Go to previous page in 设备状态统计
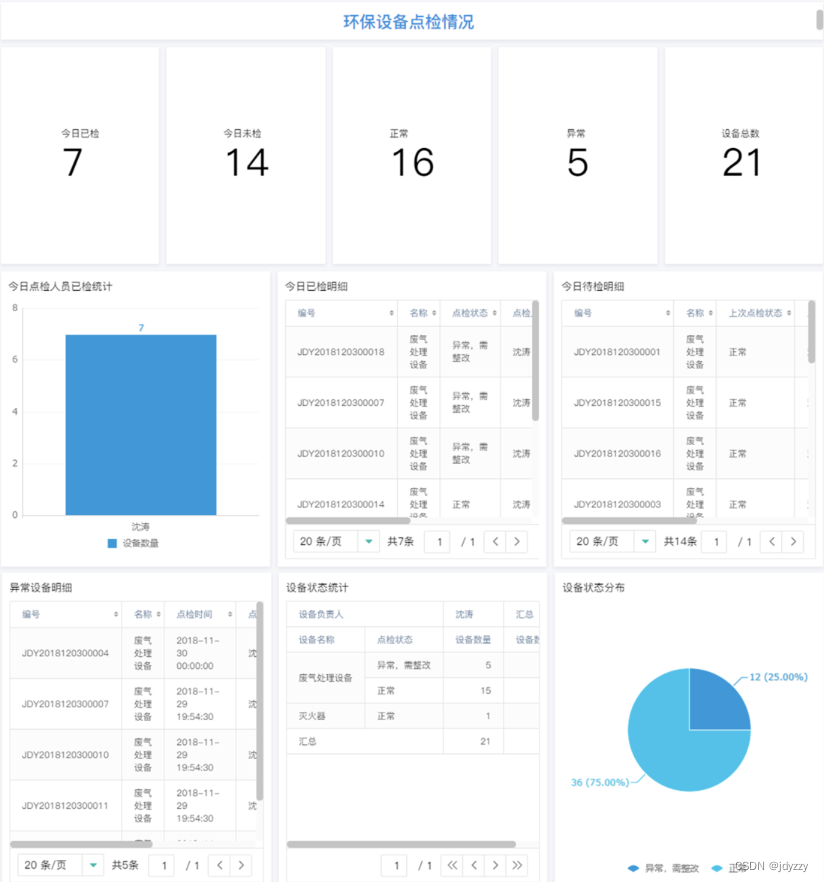The height and width of the screenshot is (882, 824). tap(474, 865)
